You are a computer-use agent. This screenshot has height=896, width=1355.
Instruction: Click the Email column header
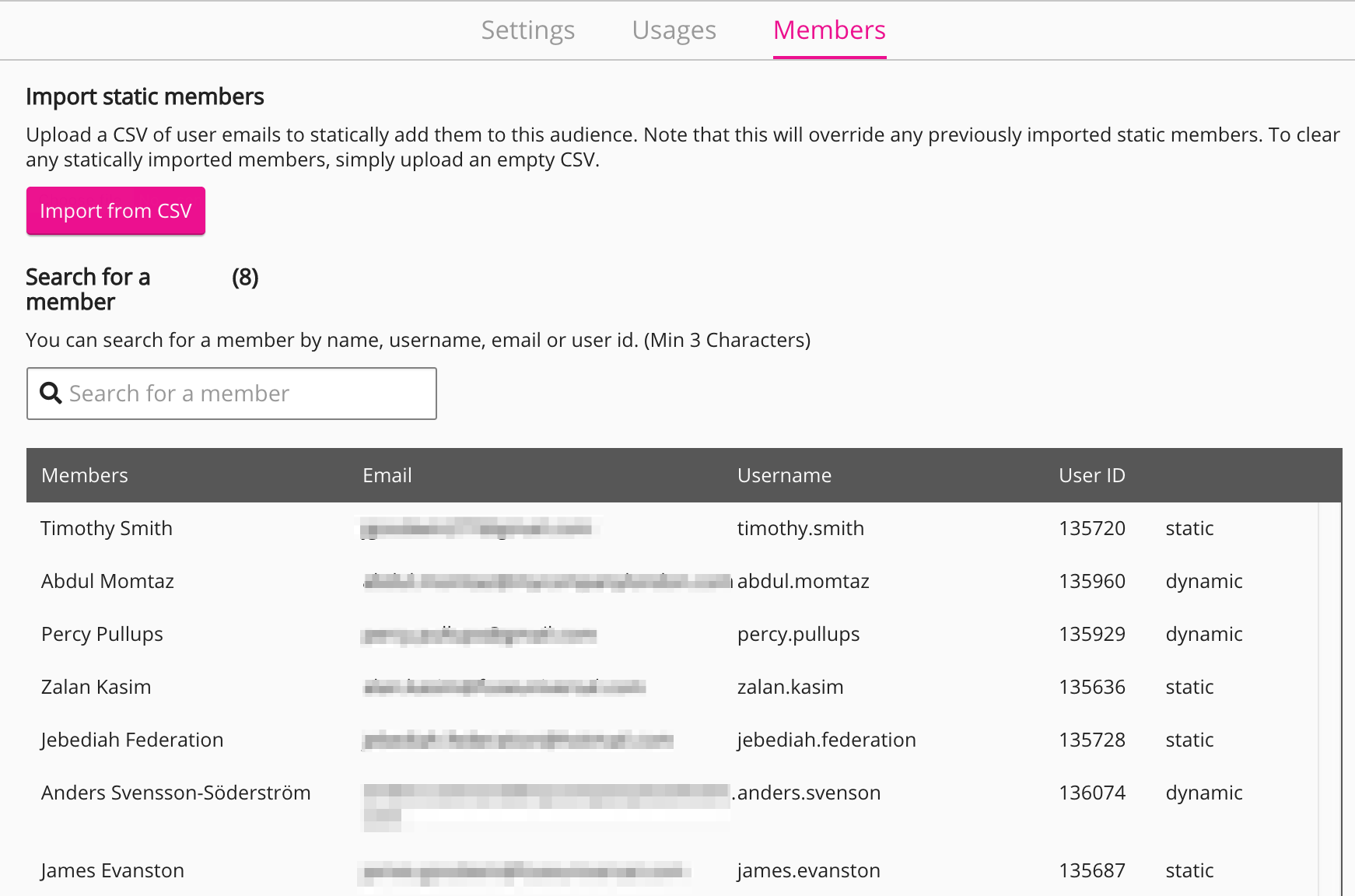coord(387,475)
